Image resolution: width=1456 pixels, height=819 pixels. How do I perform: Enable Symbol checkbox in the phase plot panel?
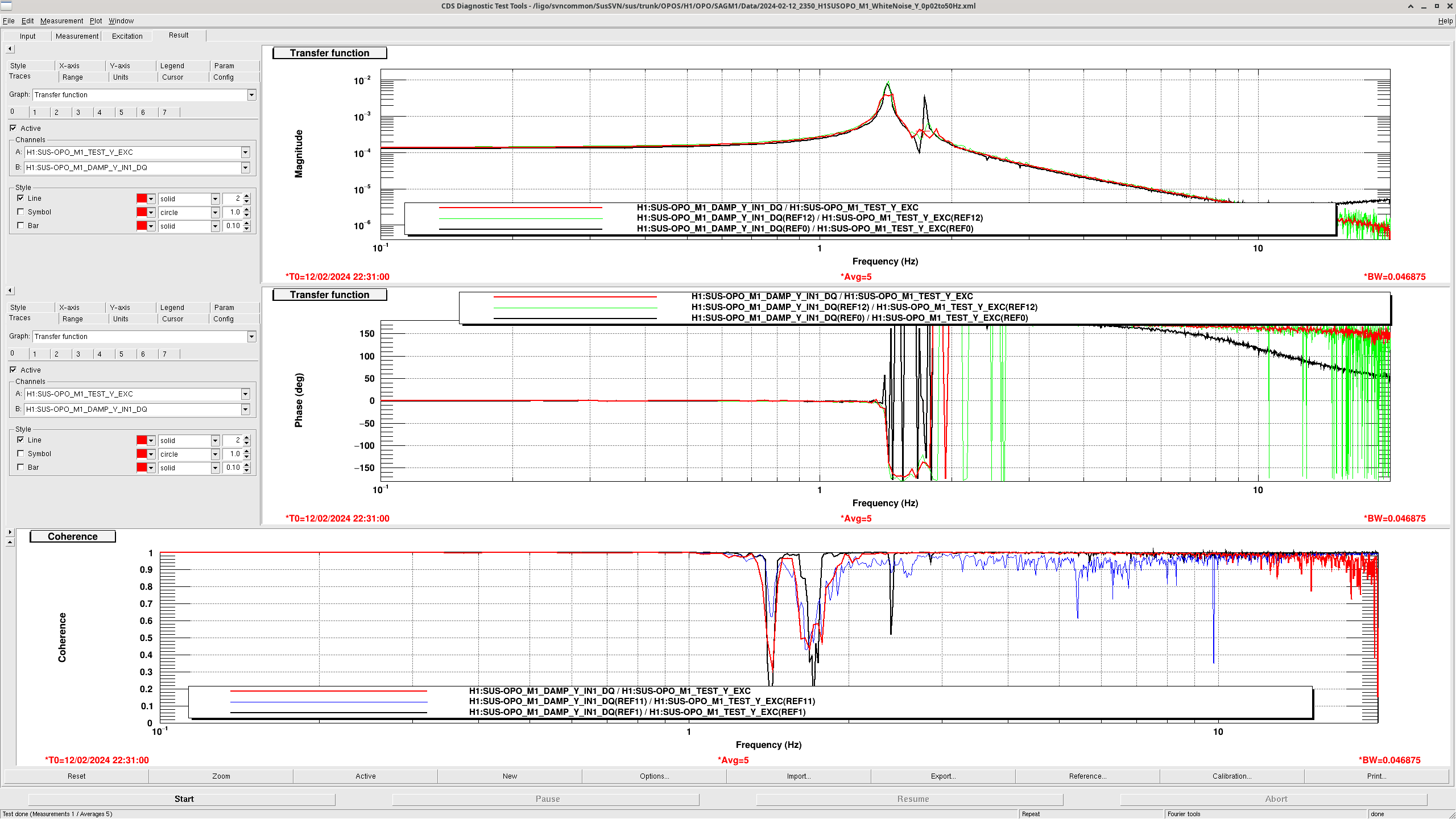tap(21, 454)
